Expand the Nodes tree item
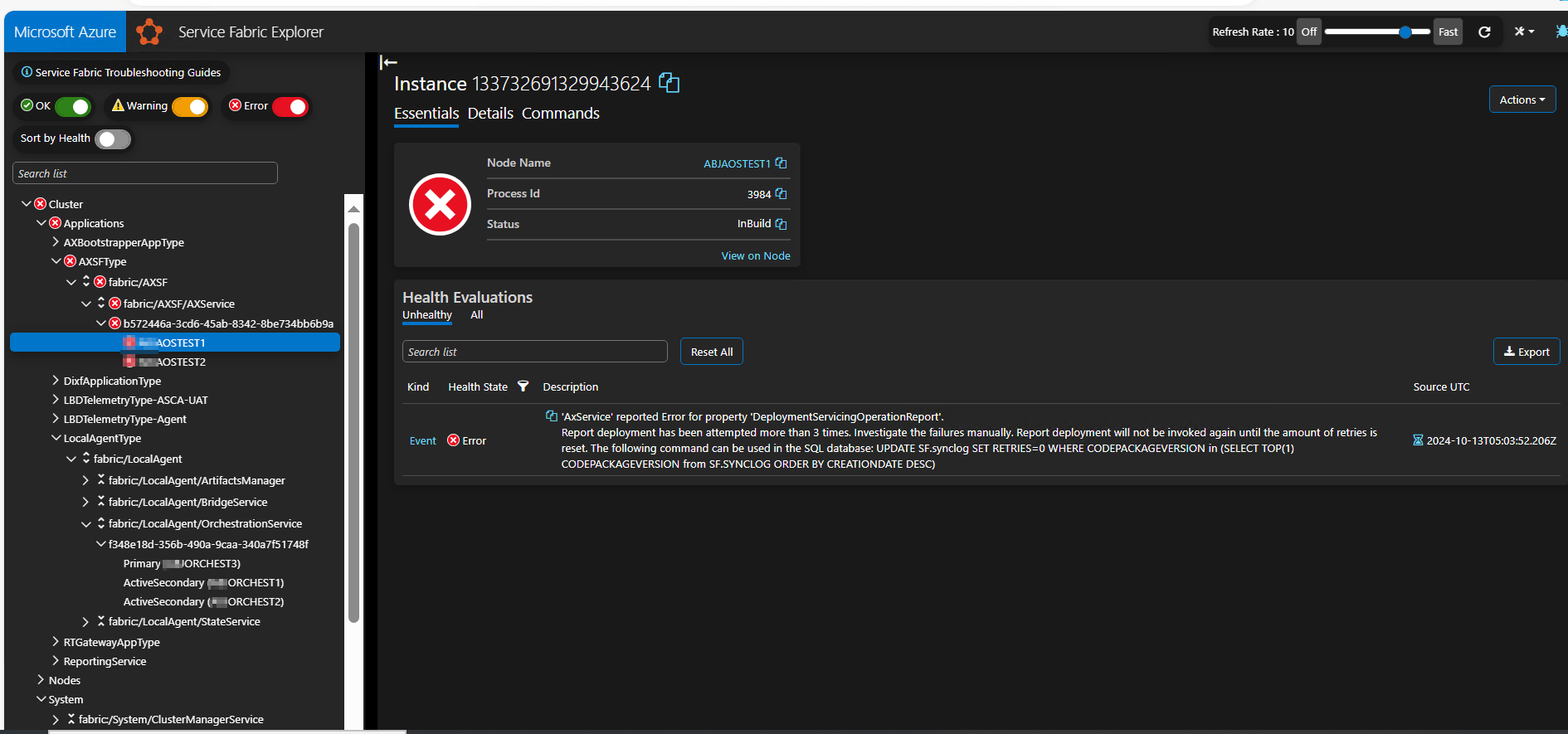 (x=41, y=680)
